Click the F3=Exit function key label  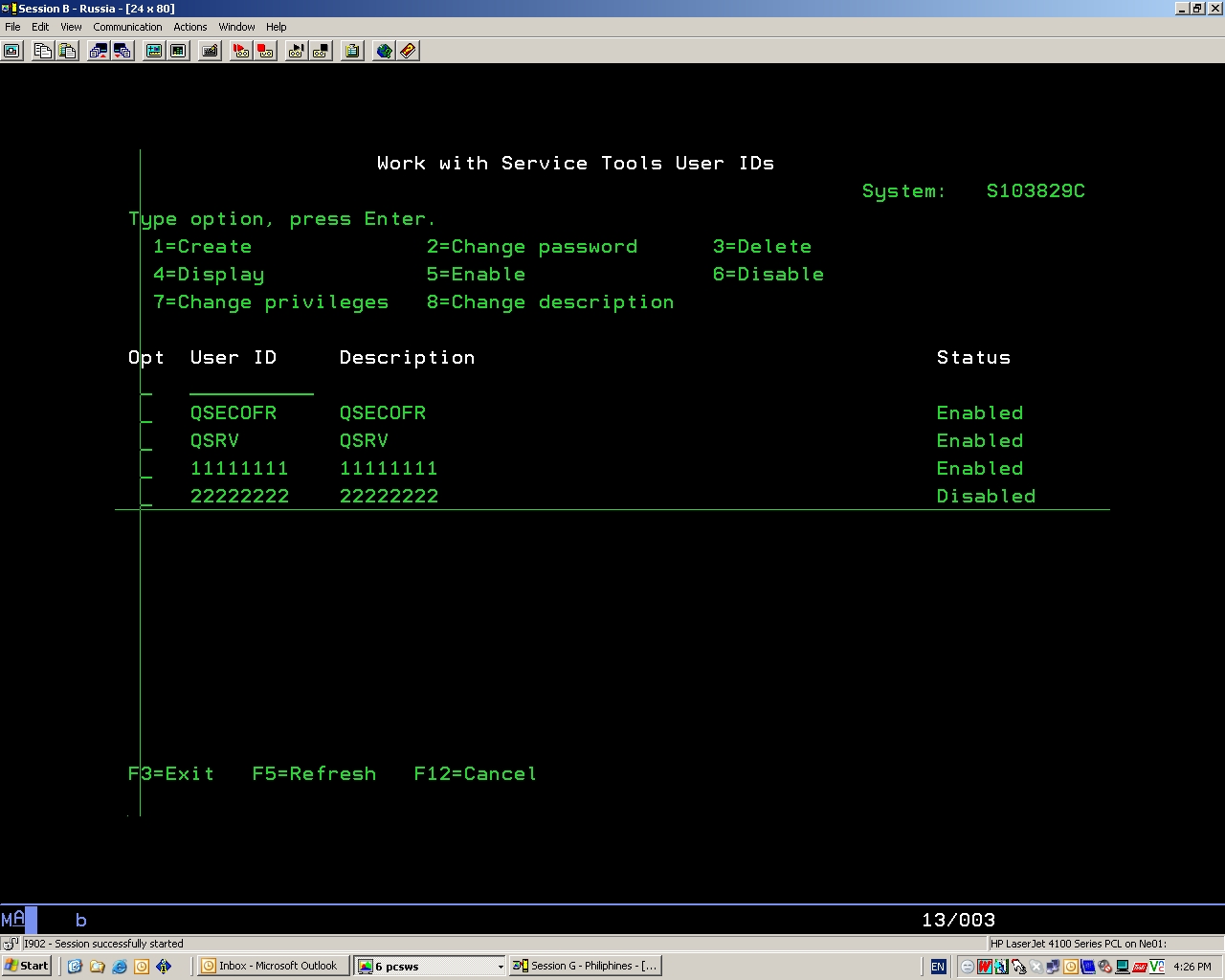(171, 773)
